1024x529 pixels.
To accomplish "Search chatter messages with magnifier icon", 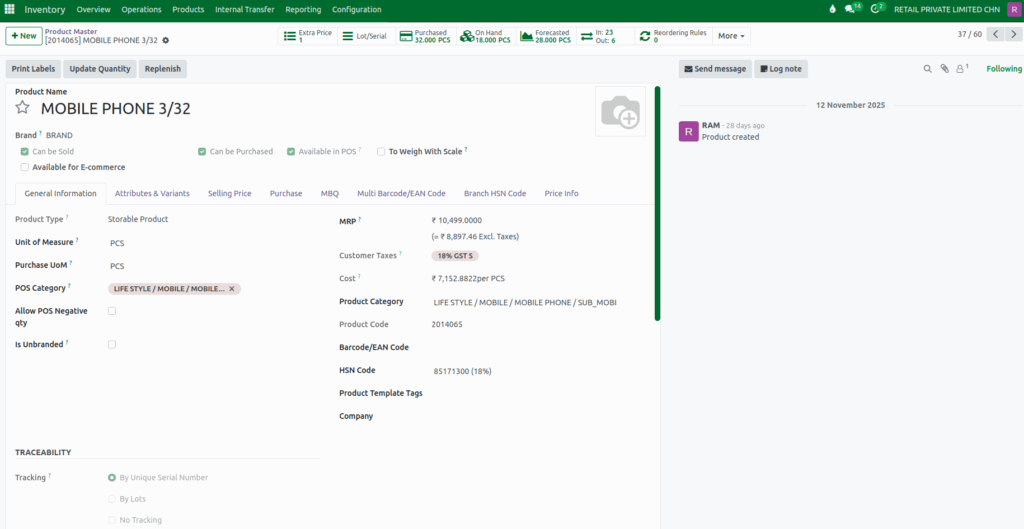I will pos(927,69).
